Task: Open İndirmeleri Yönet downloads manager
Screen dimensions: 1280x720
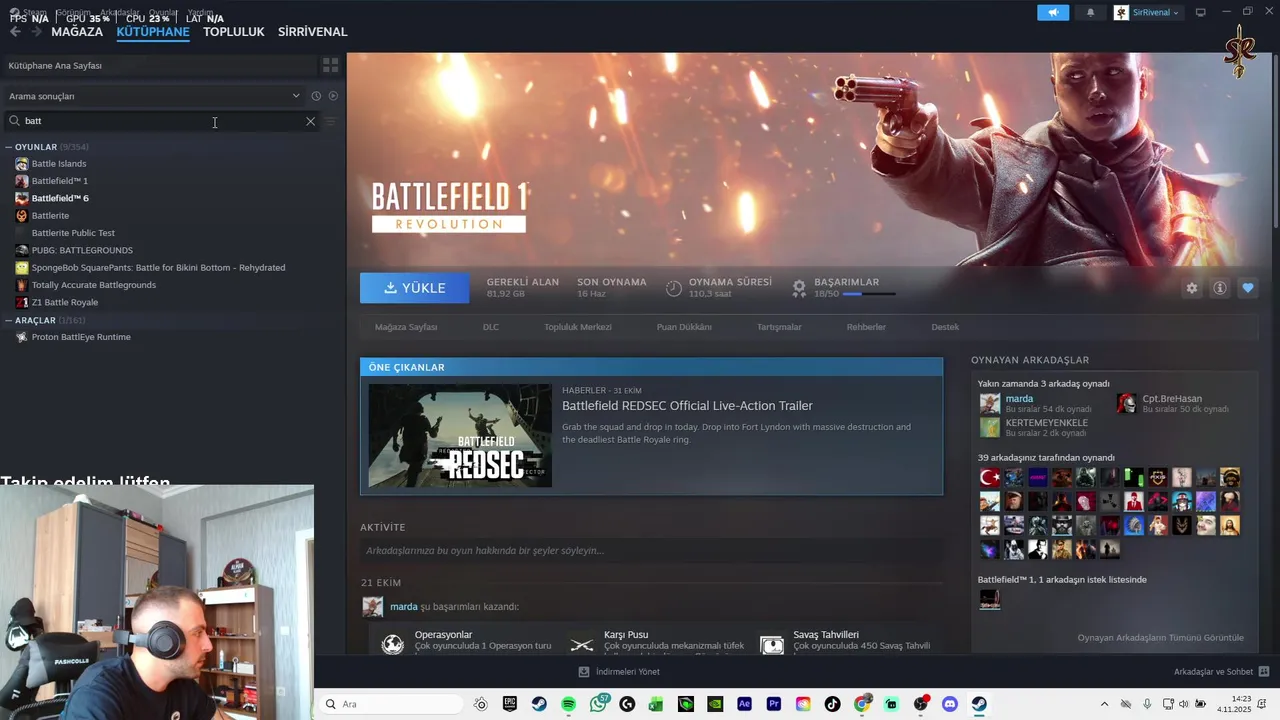Action: pyautogui.click(x=619, y=672)
